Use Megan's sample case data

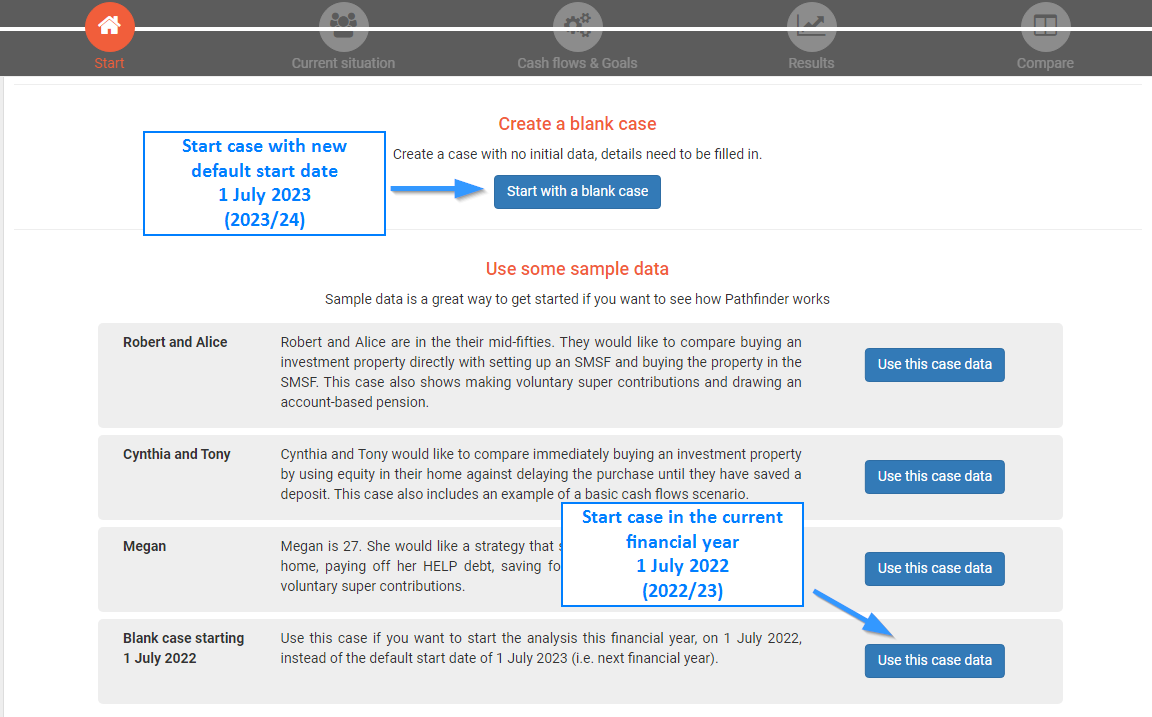click(x=934, y=569)
